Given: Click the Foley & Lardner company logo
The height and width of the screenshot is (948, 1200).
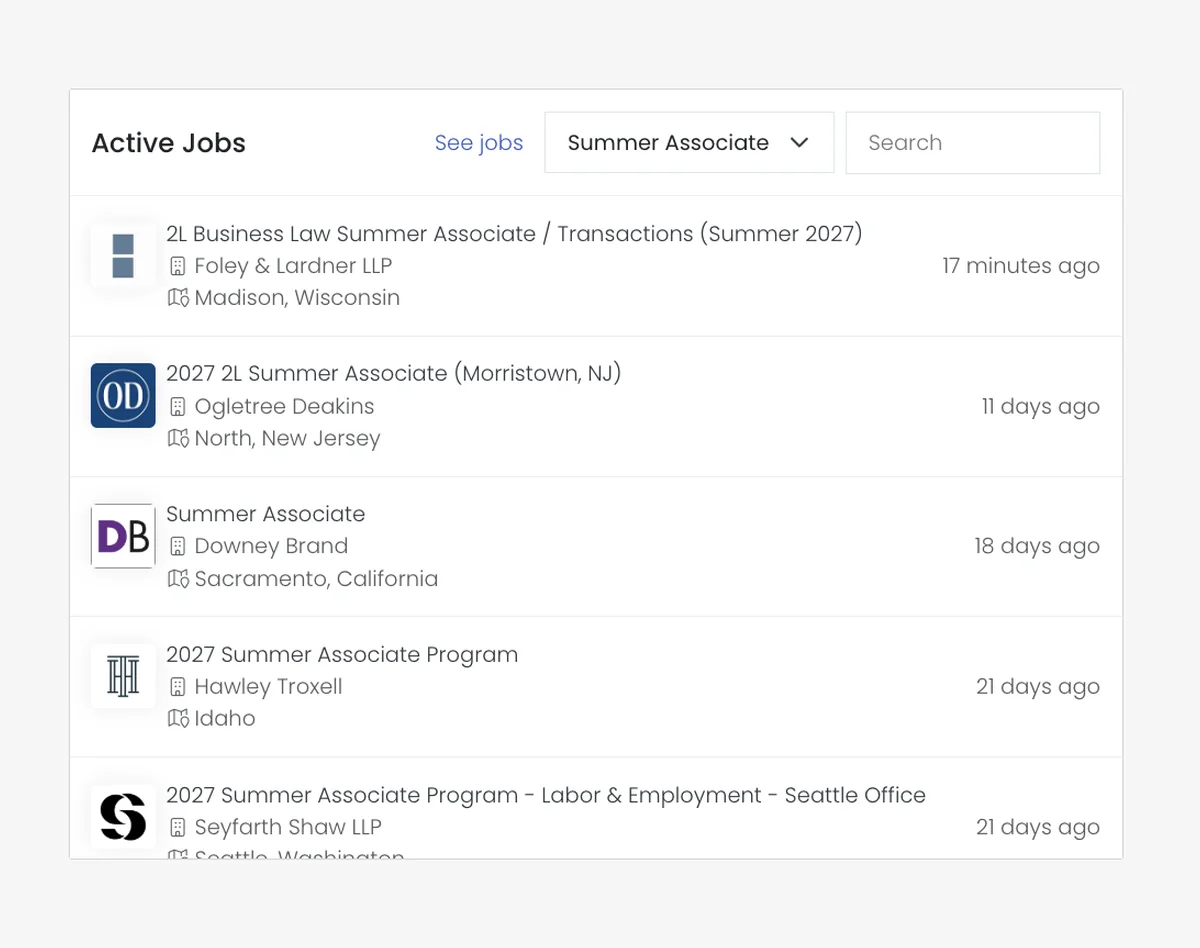Looking at the screenshot, I should point(123,256).
